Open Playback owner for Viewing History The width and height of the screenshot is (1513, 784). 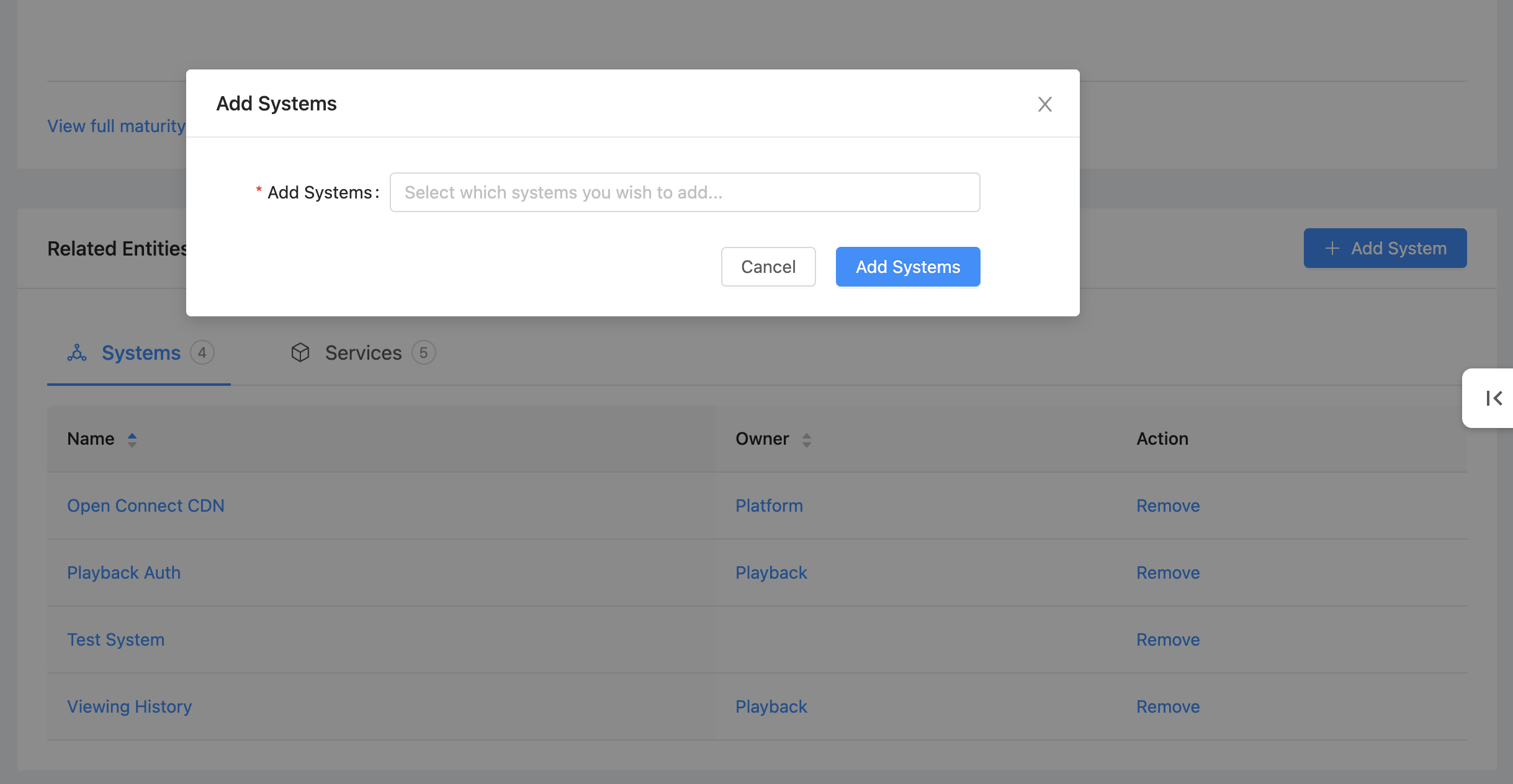click(x=771, y=706)
